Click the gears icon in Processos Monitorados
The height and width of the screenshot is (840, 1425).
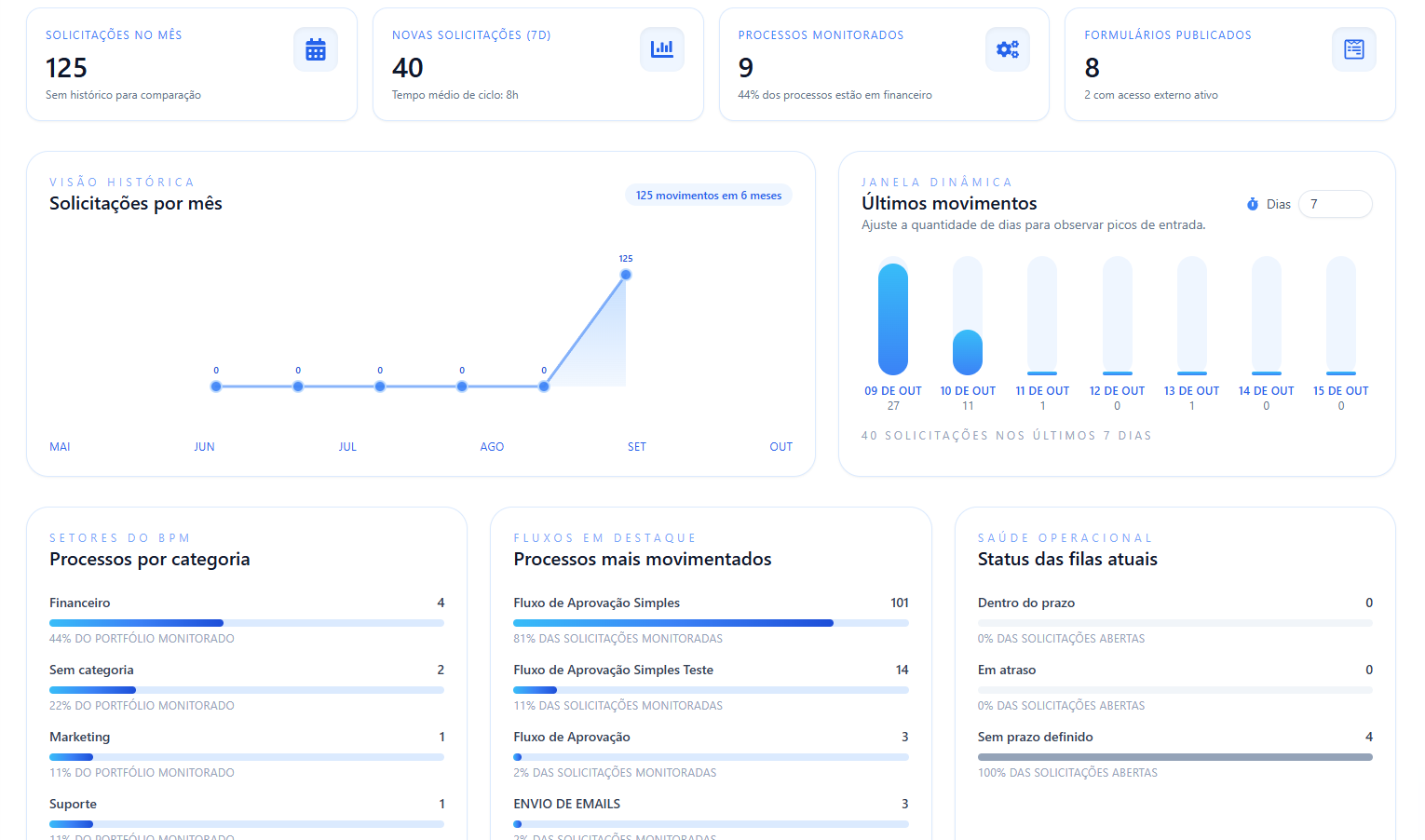1008,49
